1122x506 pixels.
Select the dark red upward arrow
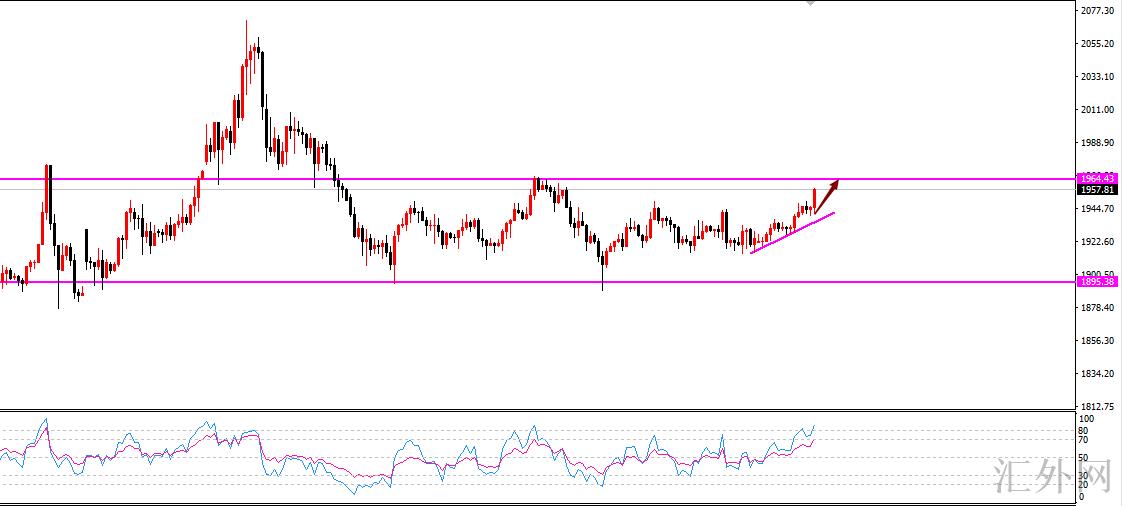(x=827, y=195)
